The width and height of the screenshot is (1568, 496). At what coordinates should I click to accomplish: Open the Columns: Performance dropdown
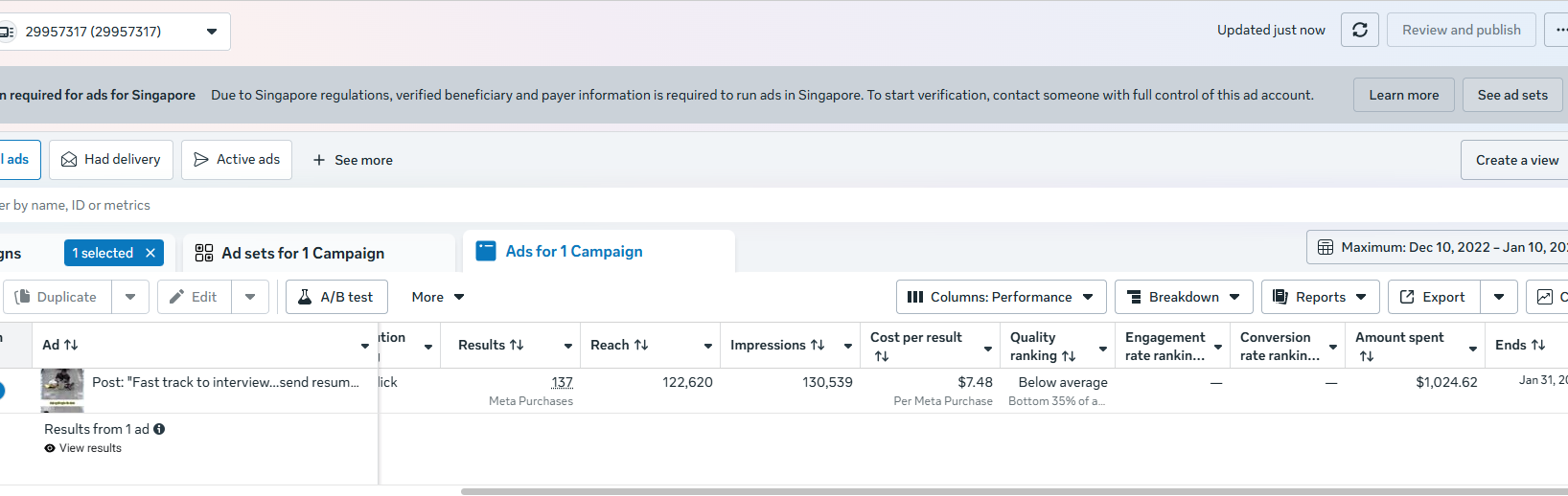click(1001, 297)
